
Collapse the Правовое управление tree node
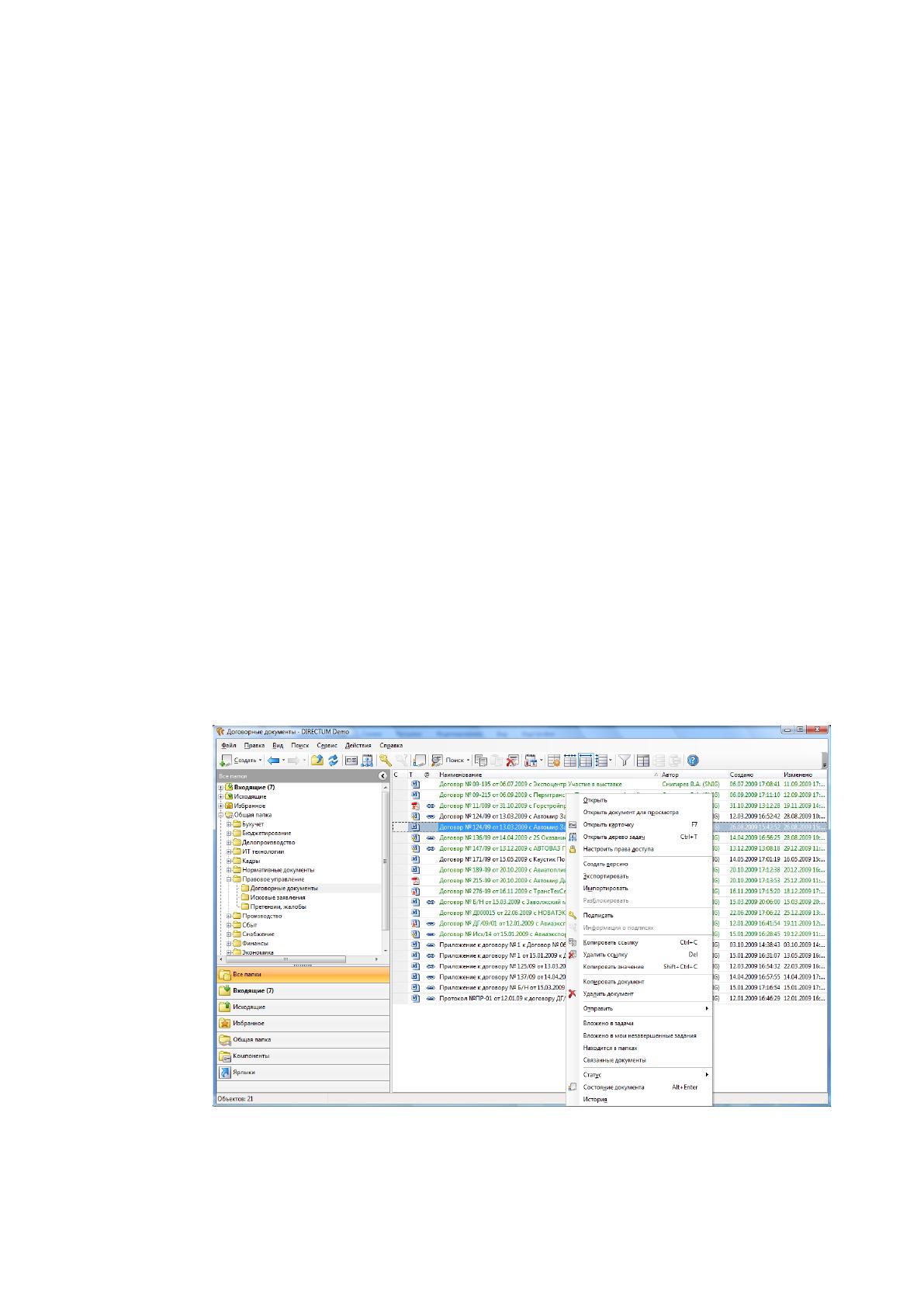(230, 879)
